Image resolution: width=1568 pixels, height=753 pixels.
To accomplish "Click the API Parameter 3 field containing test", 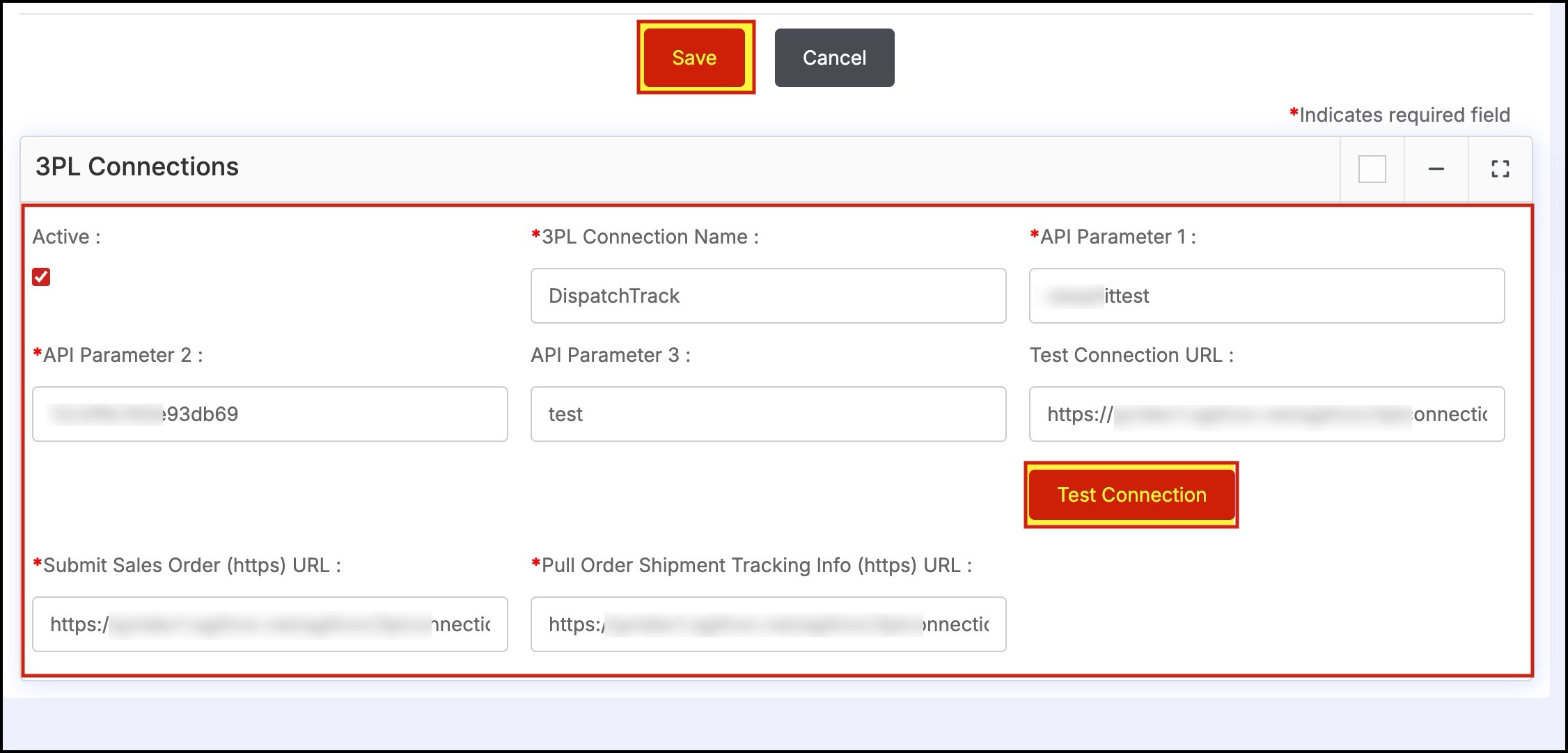I will 768,414.
